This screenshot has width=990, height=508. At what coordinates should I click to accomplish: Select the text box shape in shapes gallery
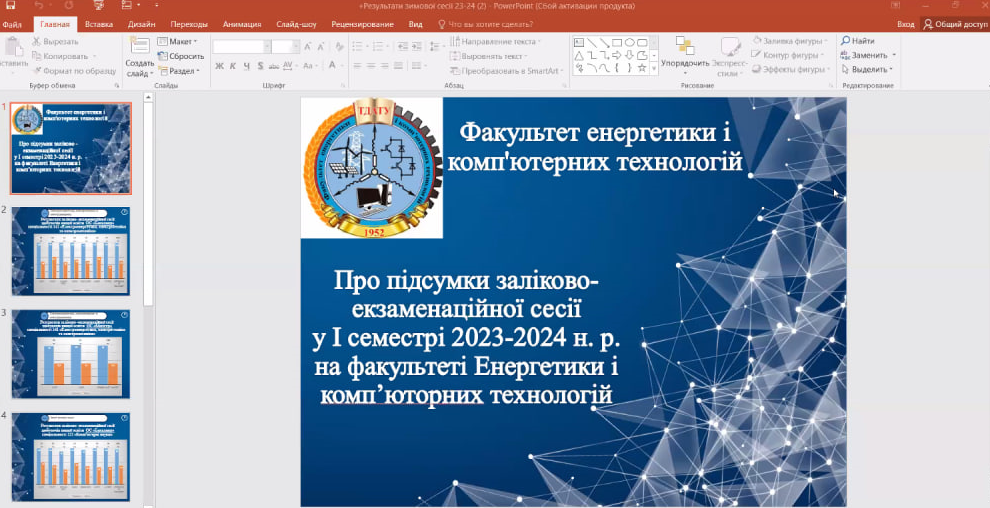(x=579, y=43)
